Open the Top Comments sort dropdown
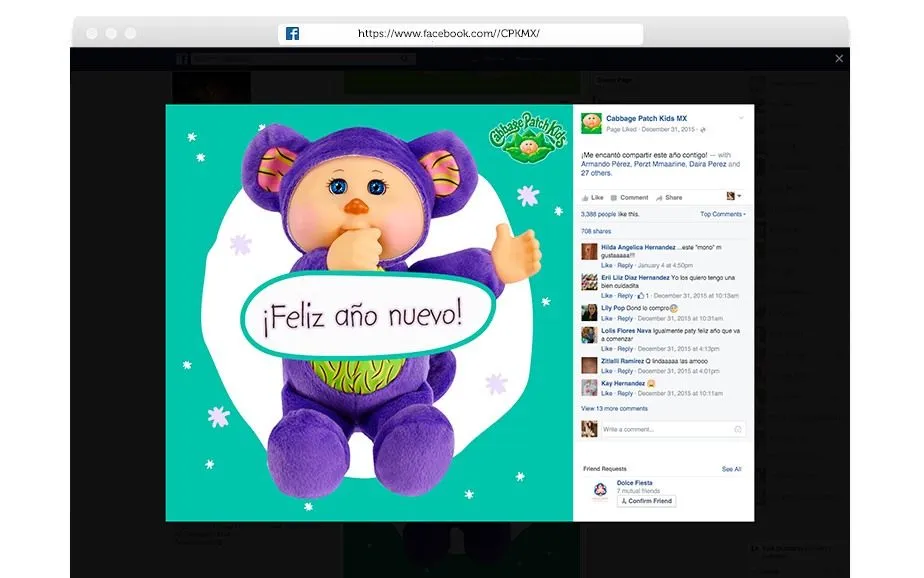The width and height of the screenshot is (924, 578). point(723,214)
